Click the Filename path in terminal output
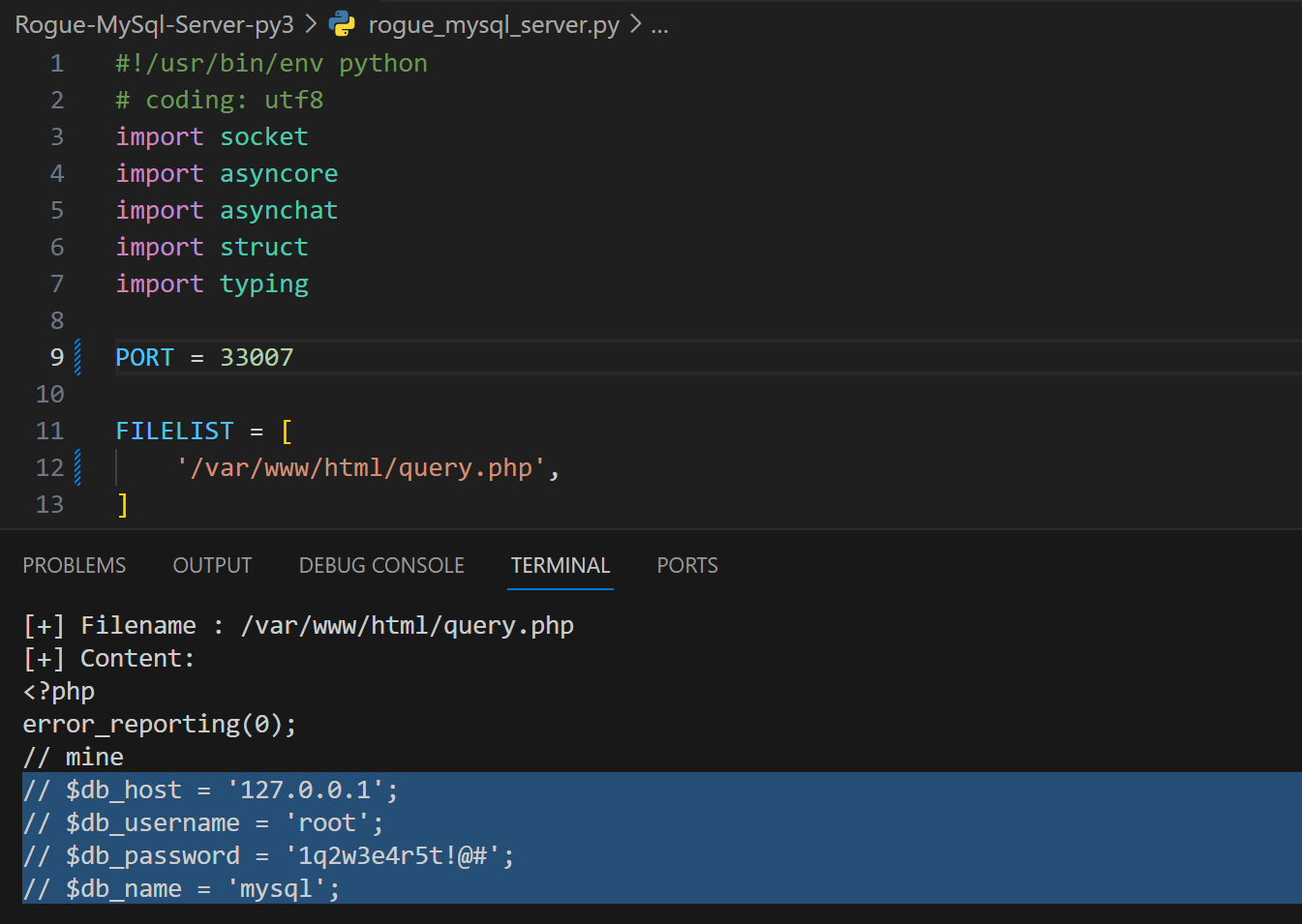Image resolution: width=1302 pixels, height=924 pixels. tap(407, 625)
